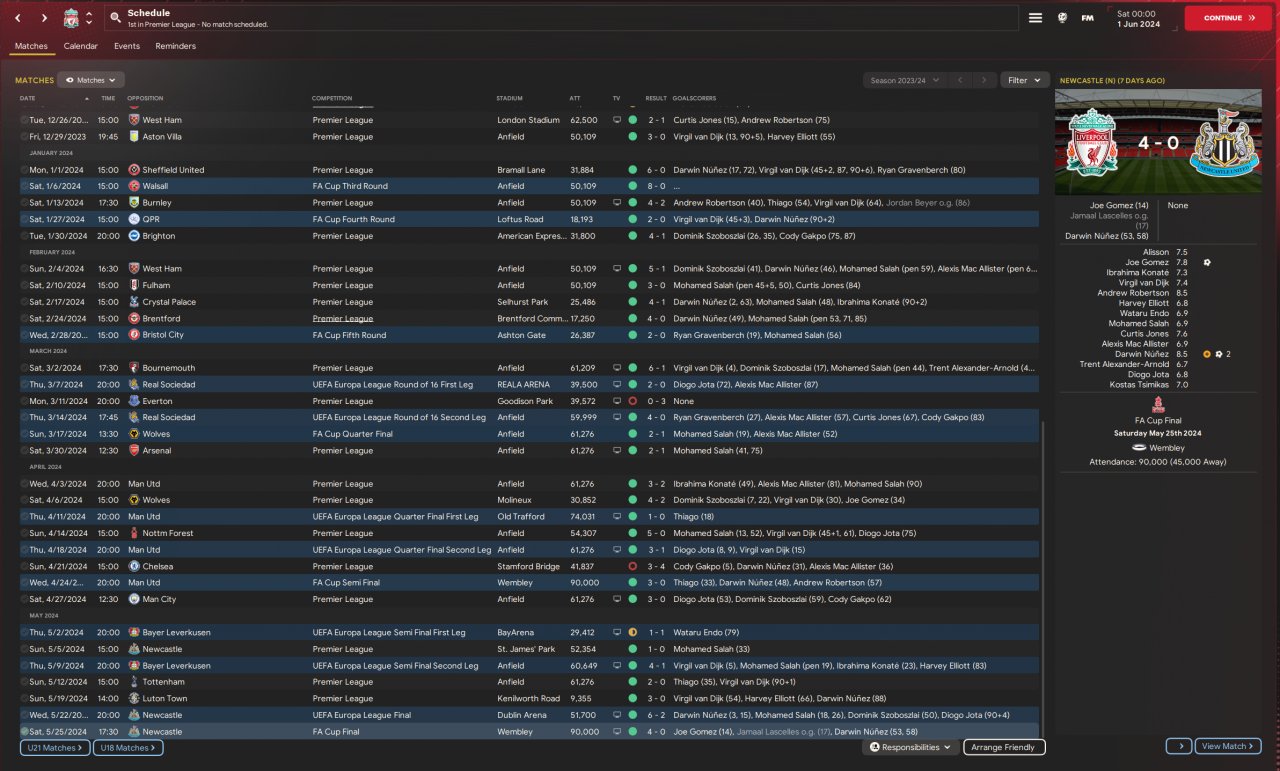Tick the selection circle for the QPR match
The image size is (1280, 771).
tap(24, 219)
